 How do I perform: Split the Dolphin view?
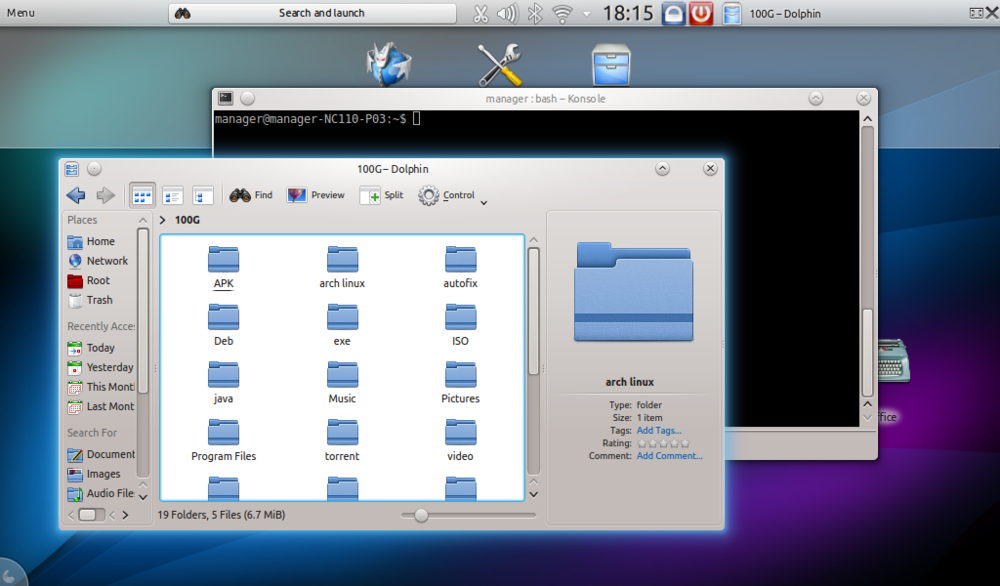click(x=382, y=196)
